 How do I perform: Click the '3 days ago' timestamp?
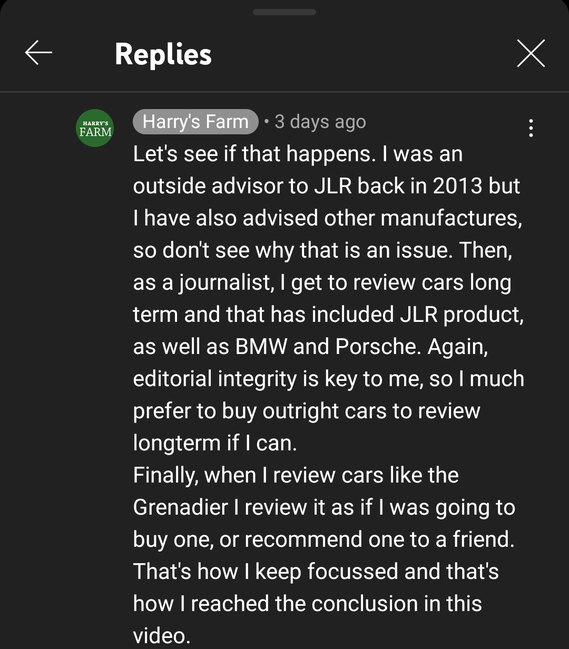click(320, 122)
